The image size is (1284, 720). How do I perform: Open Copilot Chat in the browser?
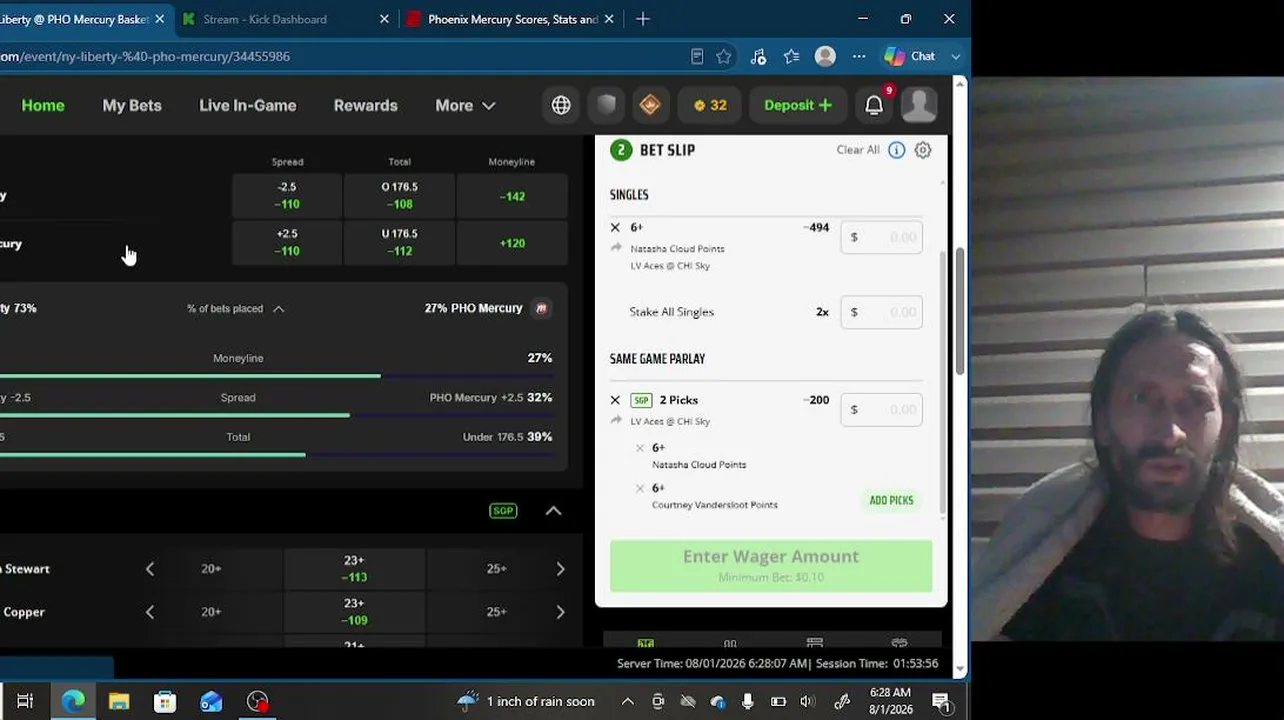[921, 56]
